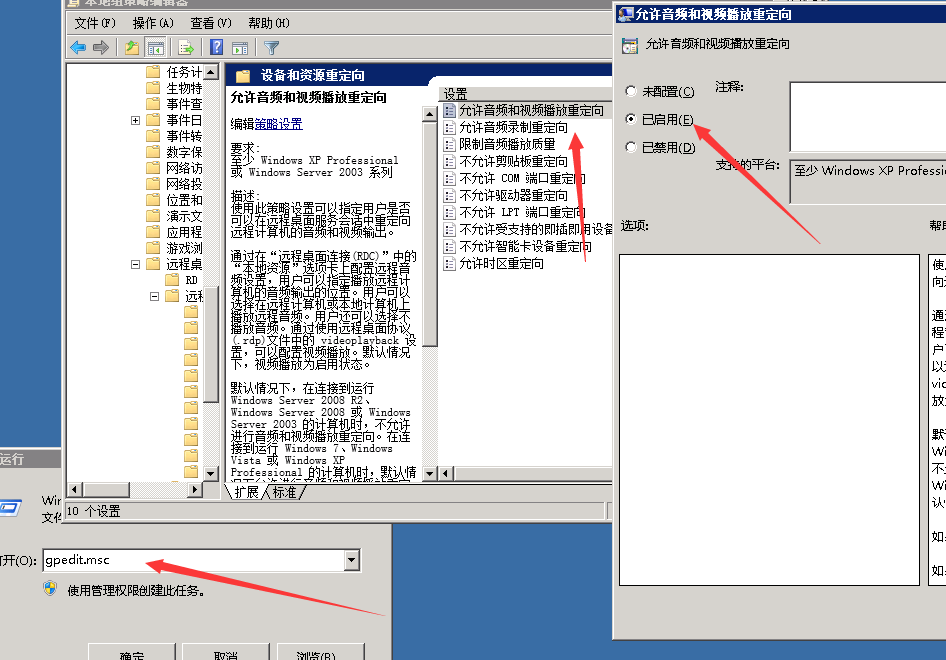Click the up one level folder icon

131,46
